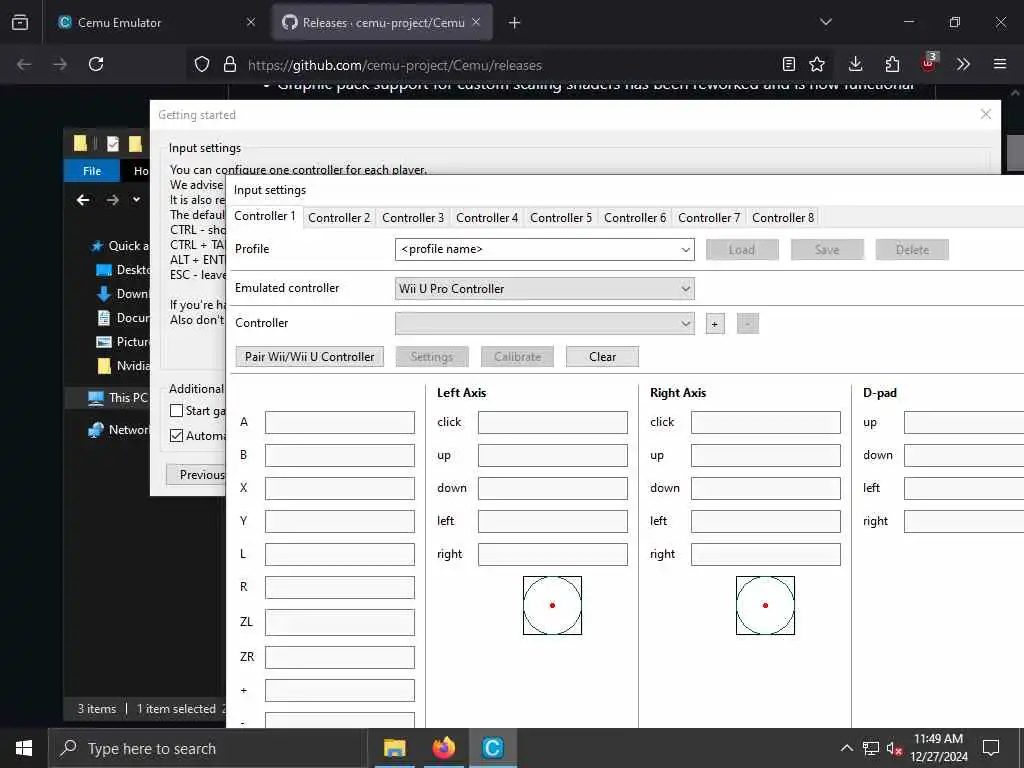Switch to Cemu from the taskbar

pyautogui.click(x=493, y=748)
